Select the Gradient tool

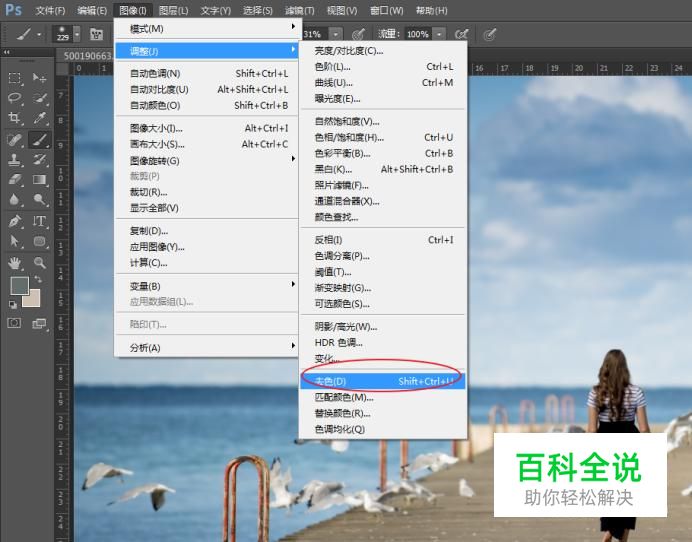[x=39, y=179]
